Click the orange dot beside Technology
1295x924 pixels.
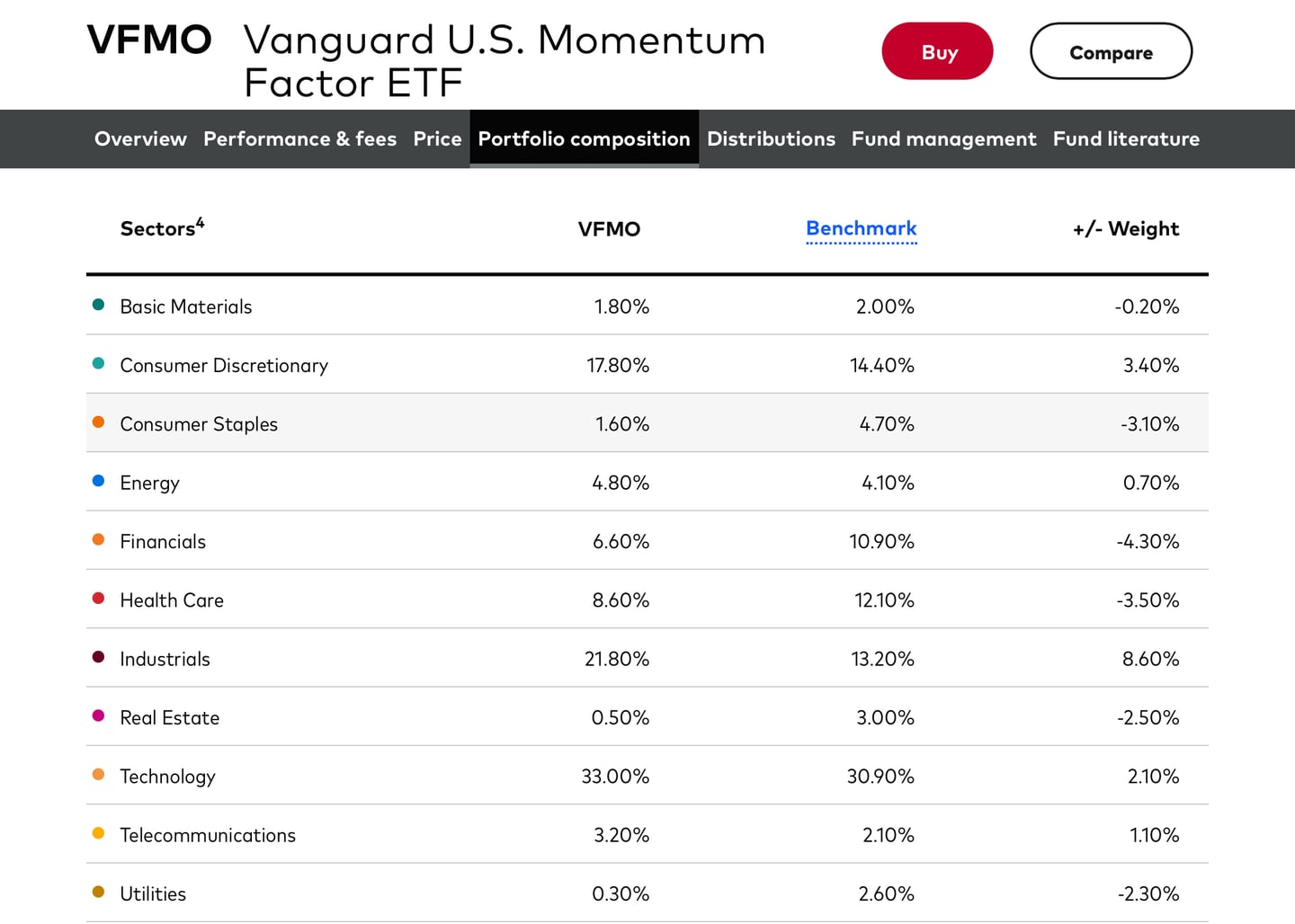[x=98, y=774]
